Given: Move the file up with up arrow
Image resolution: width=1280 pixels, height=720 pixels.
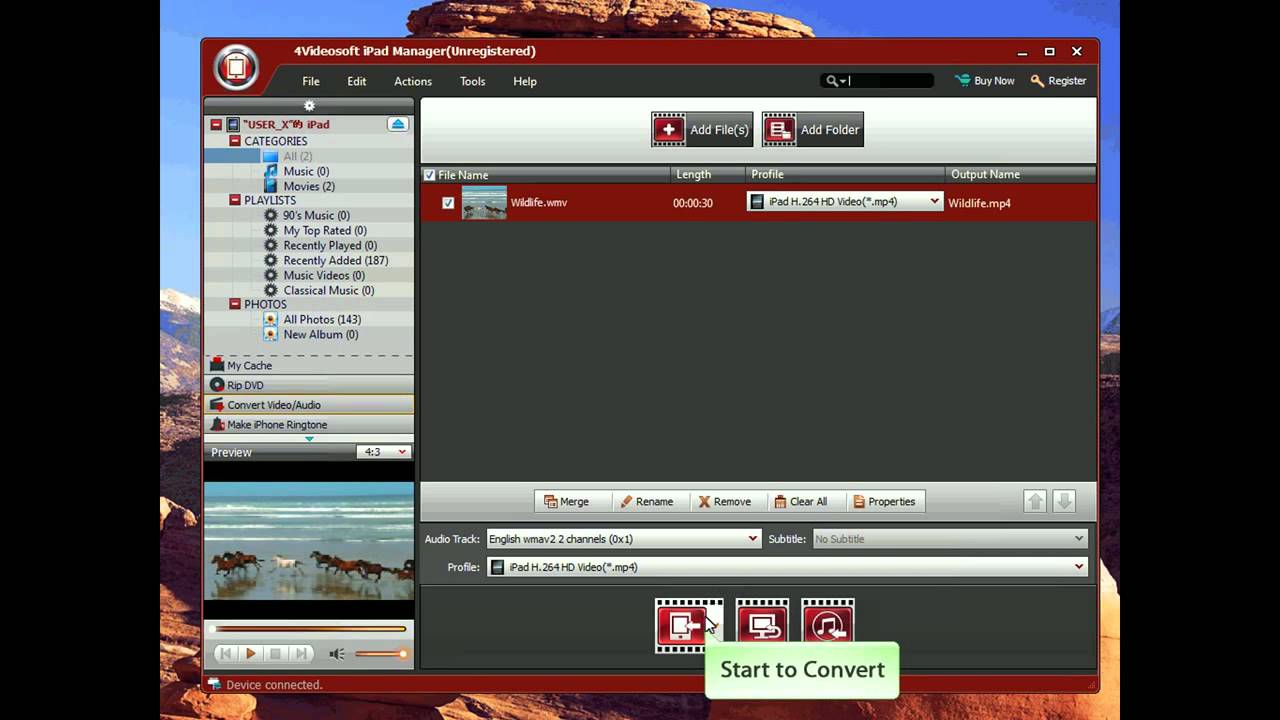Looking at the screenshot, I should 1036,502.
